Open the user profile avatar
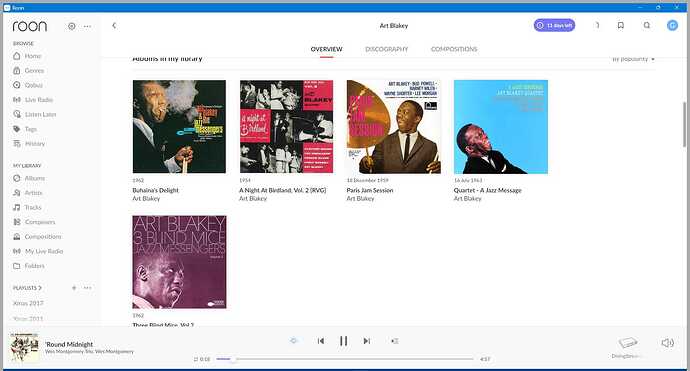 click(672, 25)
